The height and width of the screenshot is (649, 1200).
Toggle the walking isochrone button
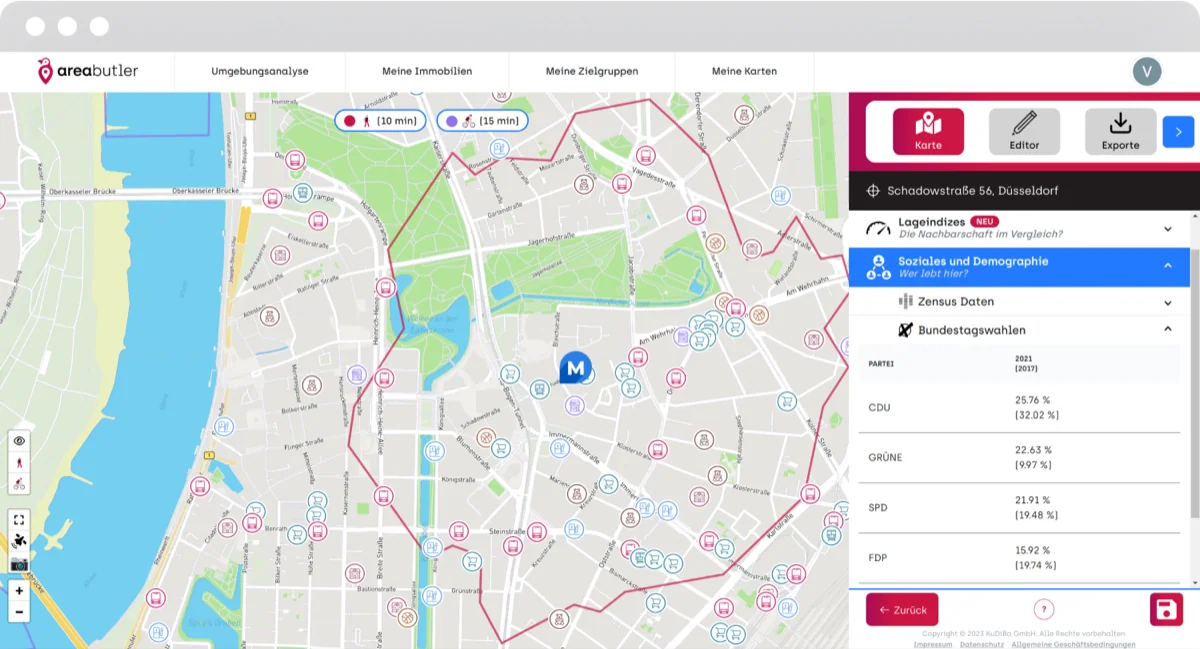coord(19,463)
